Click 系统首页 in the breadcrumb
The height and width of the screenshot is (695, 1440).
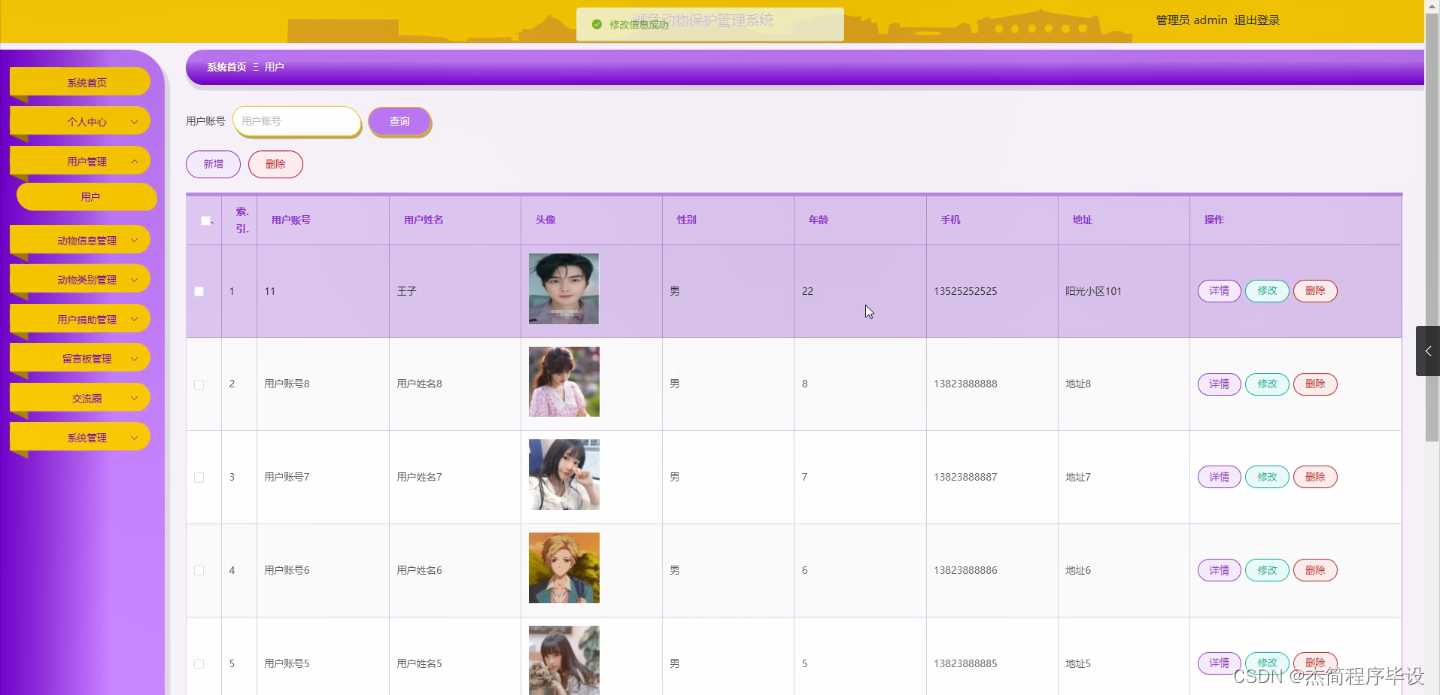[x=226, y=67]
